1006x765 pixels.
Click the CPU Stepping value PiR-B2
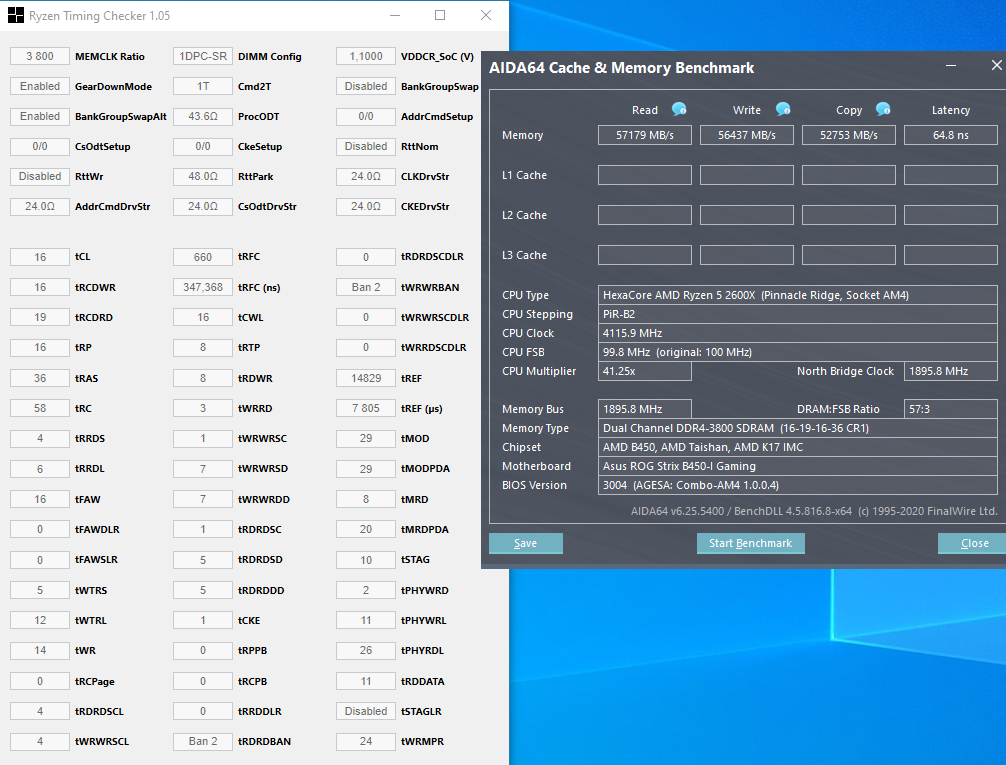coord(797,314)
